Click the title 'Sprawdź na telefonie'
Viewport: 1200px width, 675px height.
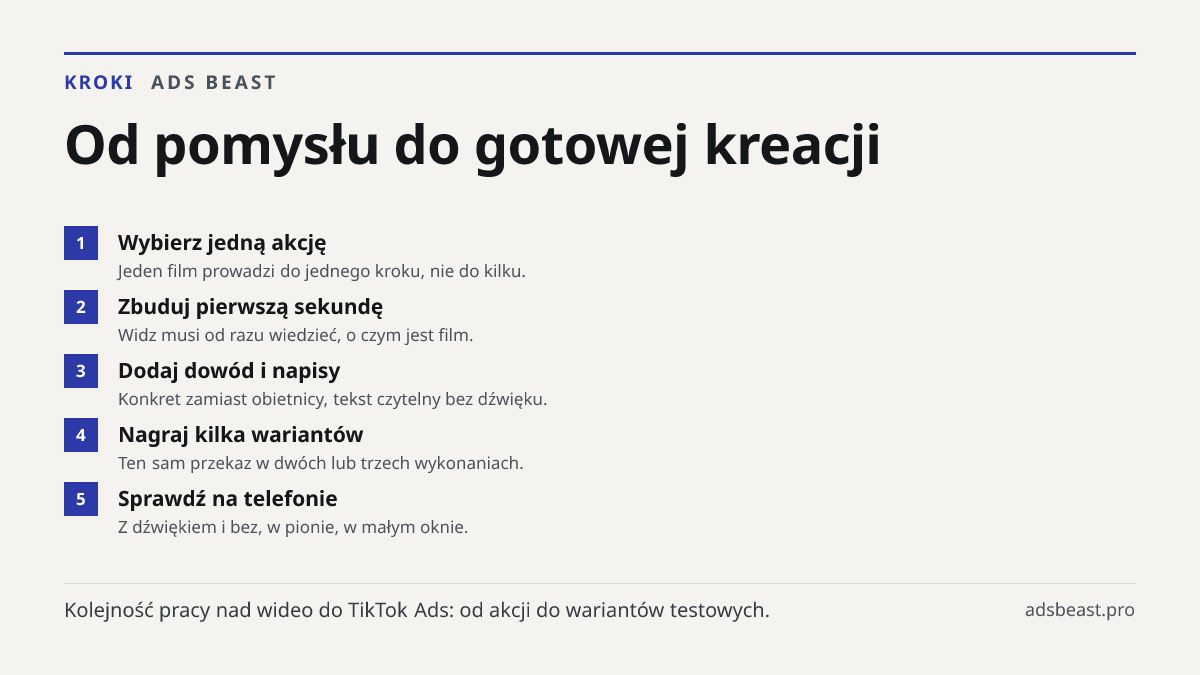(x=228, y=499)
